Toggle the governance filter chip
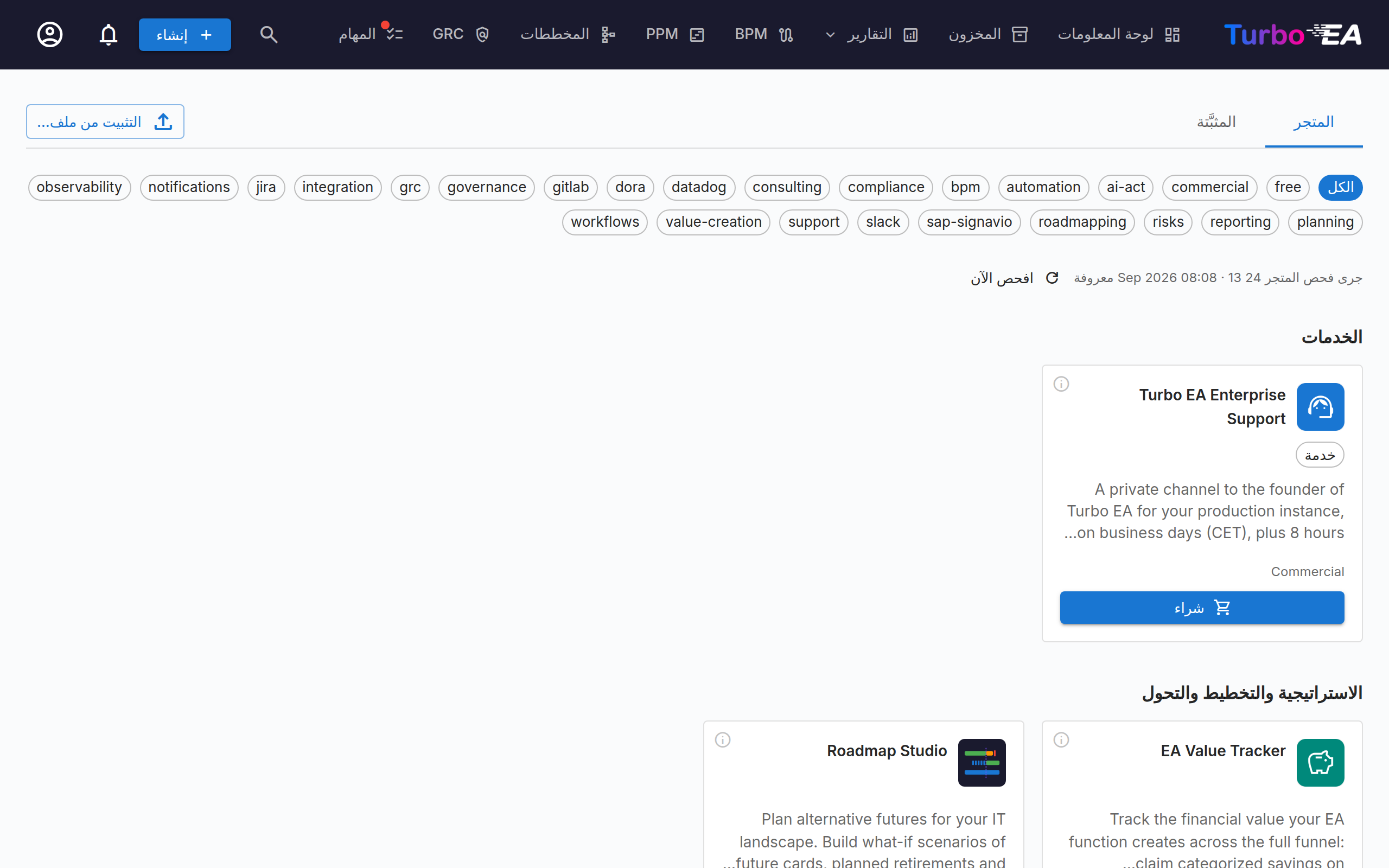The image size is (1389, 868). (486, 188)
